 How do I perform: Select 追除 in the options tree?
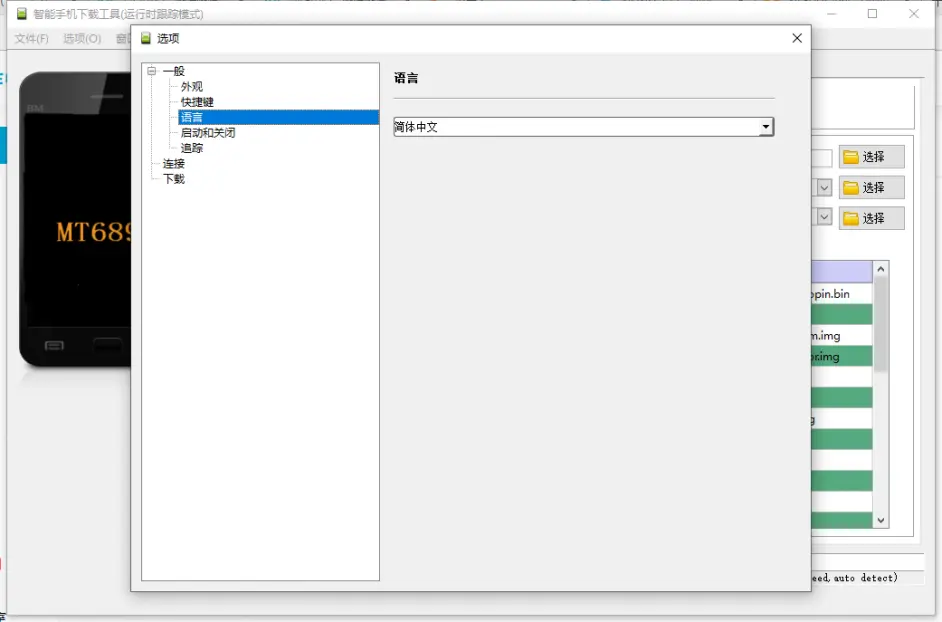pyautogui.click(x=191, y=148)
